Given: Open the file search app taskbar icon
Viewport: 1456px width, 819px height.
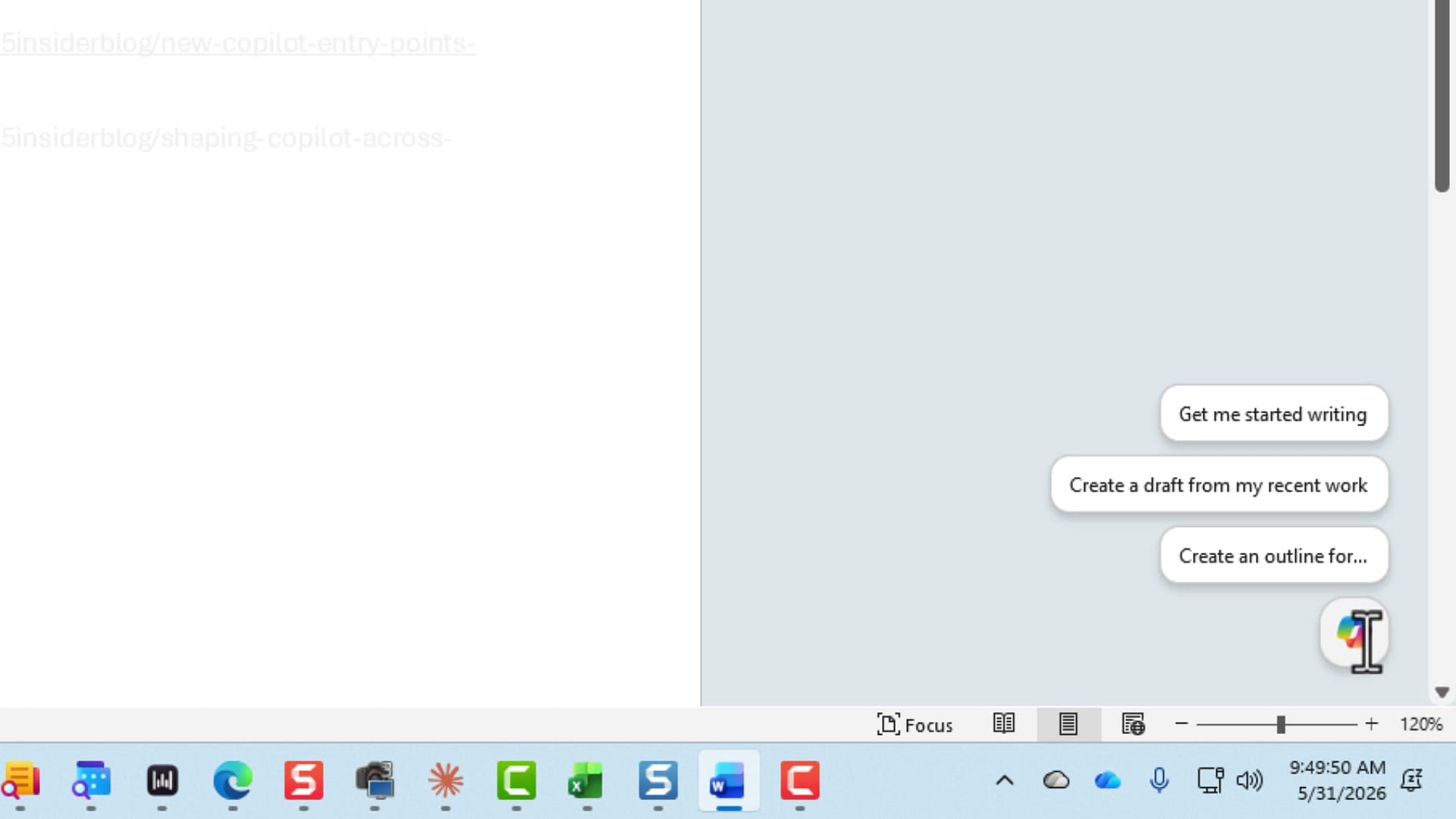Looking at the screenshot, I should pos(20,780).
